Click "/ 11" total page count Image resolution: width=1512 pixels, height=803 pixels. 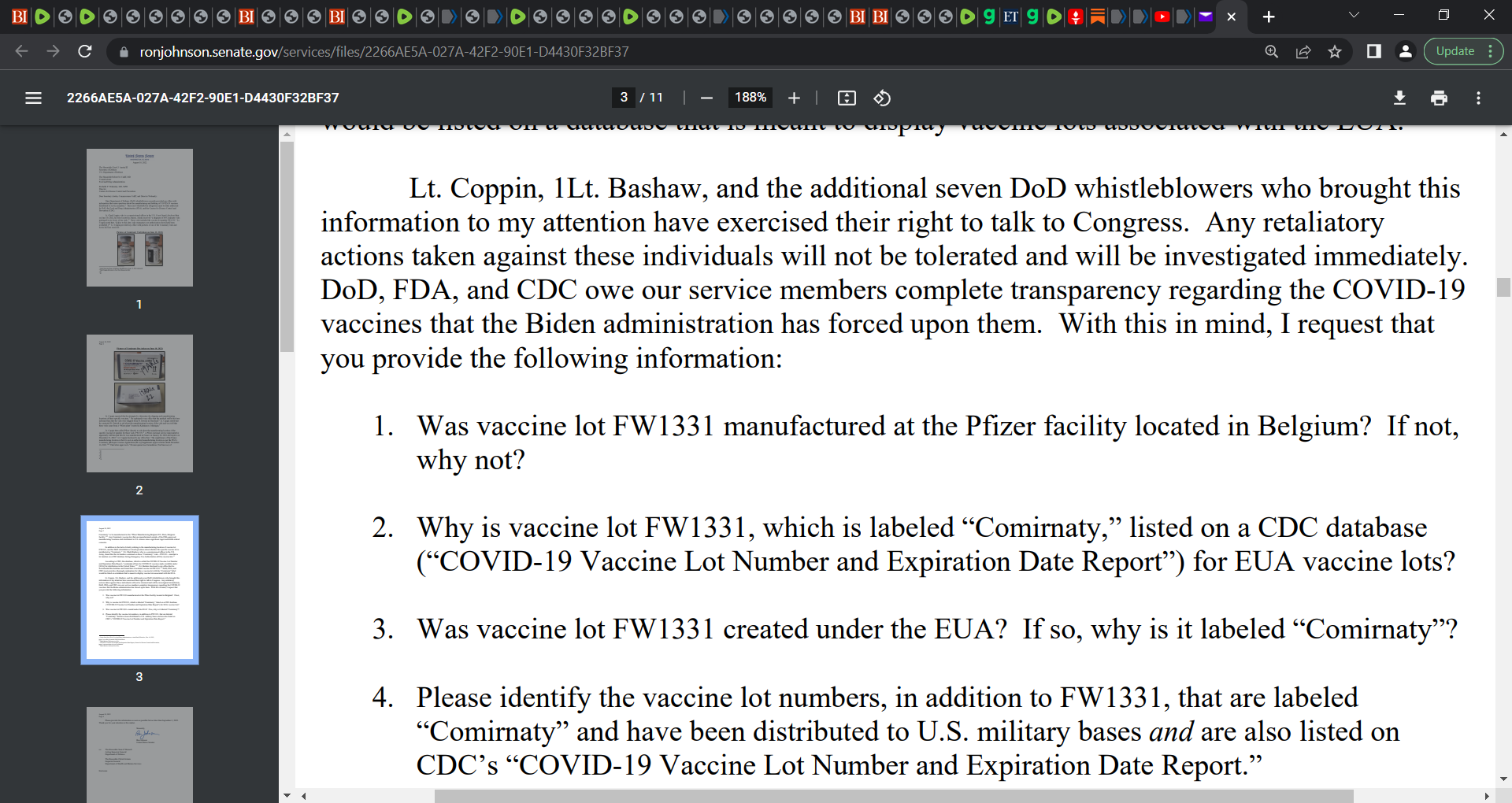pyautogui.click(x=651, y=97)
